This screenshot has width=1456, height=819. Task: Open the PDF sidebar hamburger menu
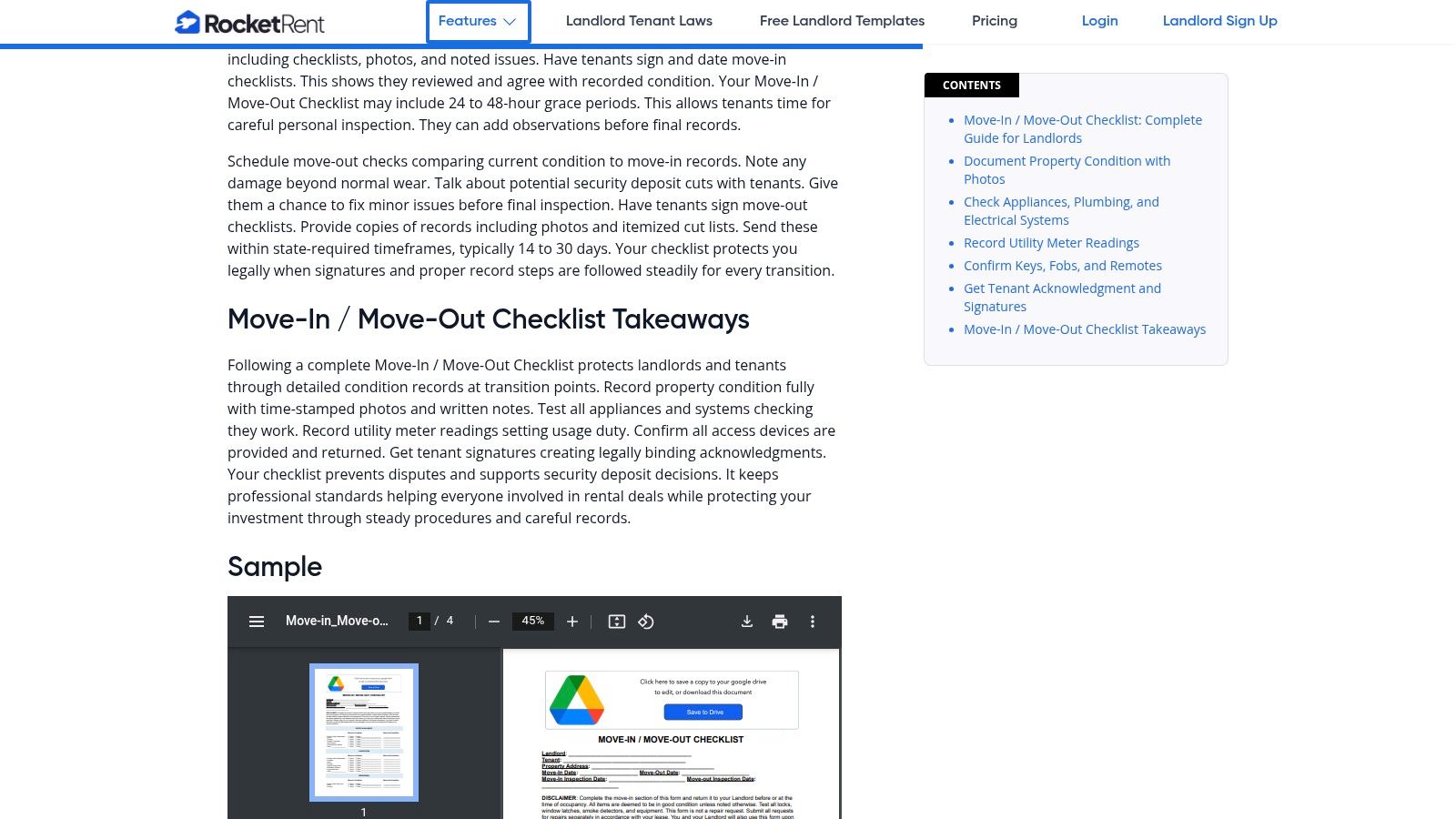point(257,622)
